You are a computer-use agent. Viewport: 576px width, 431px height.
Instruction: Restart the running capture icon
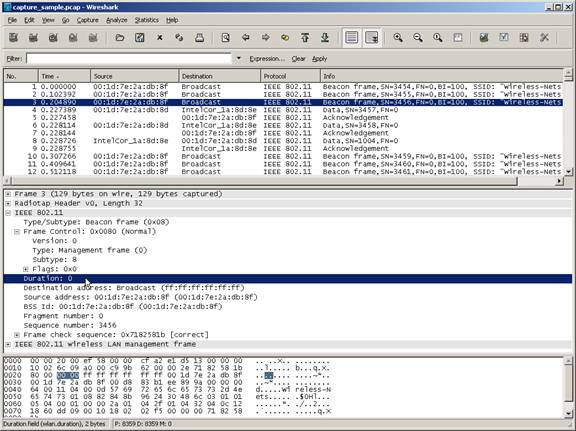[x=93, y=37]
